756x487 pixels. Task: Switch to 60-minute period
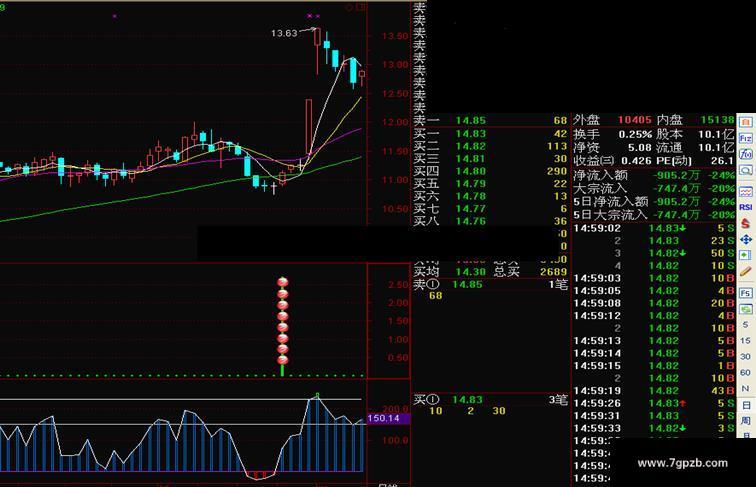tap(745, 373)
